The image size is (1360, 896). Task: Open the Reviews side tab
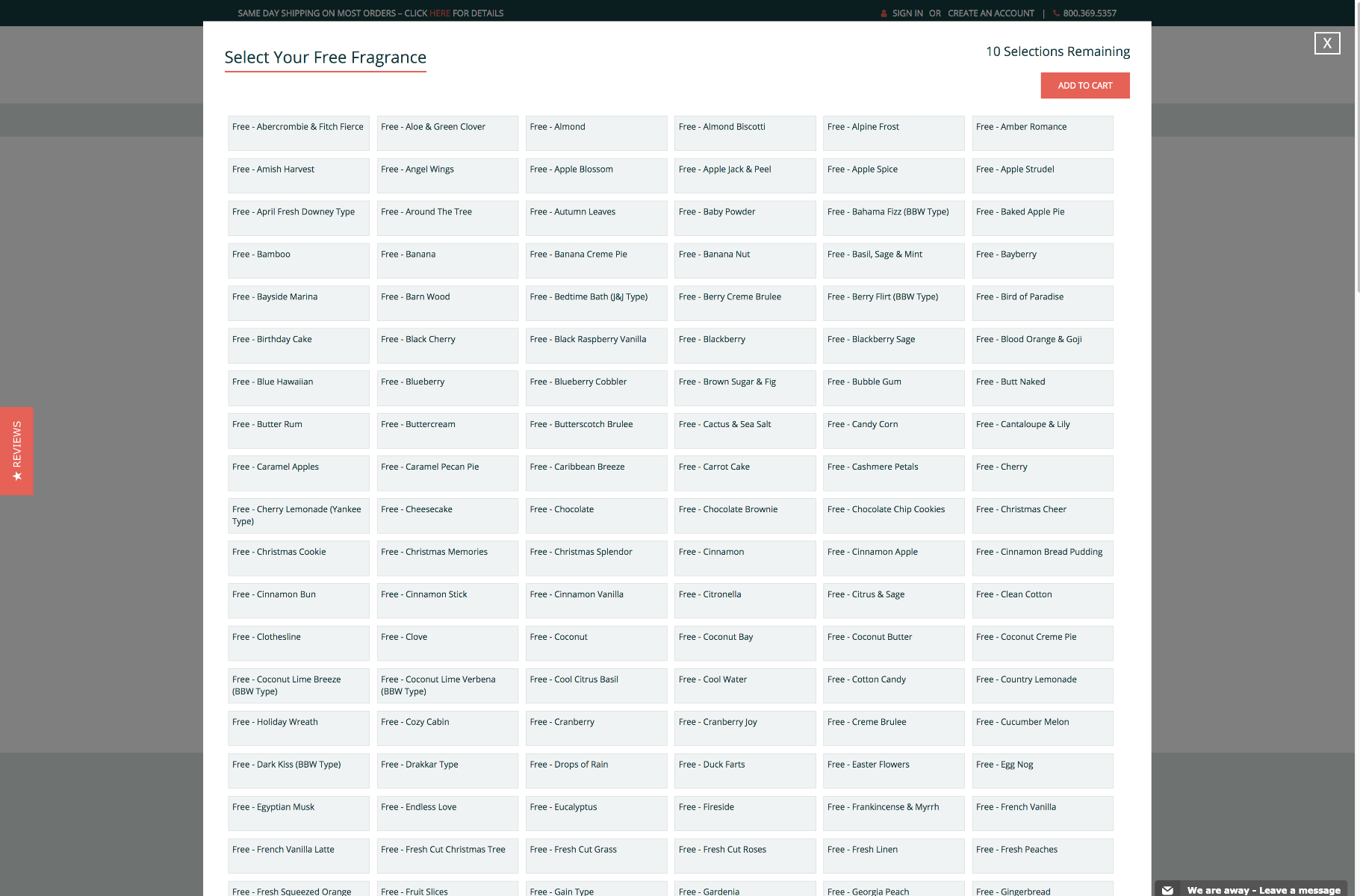[16, 450]
